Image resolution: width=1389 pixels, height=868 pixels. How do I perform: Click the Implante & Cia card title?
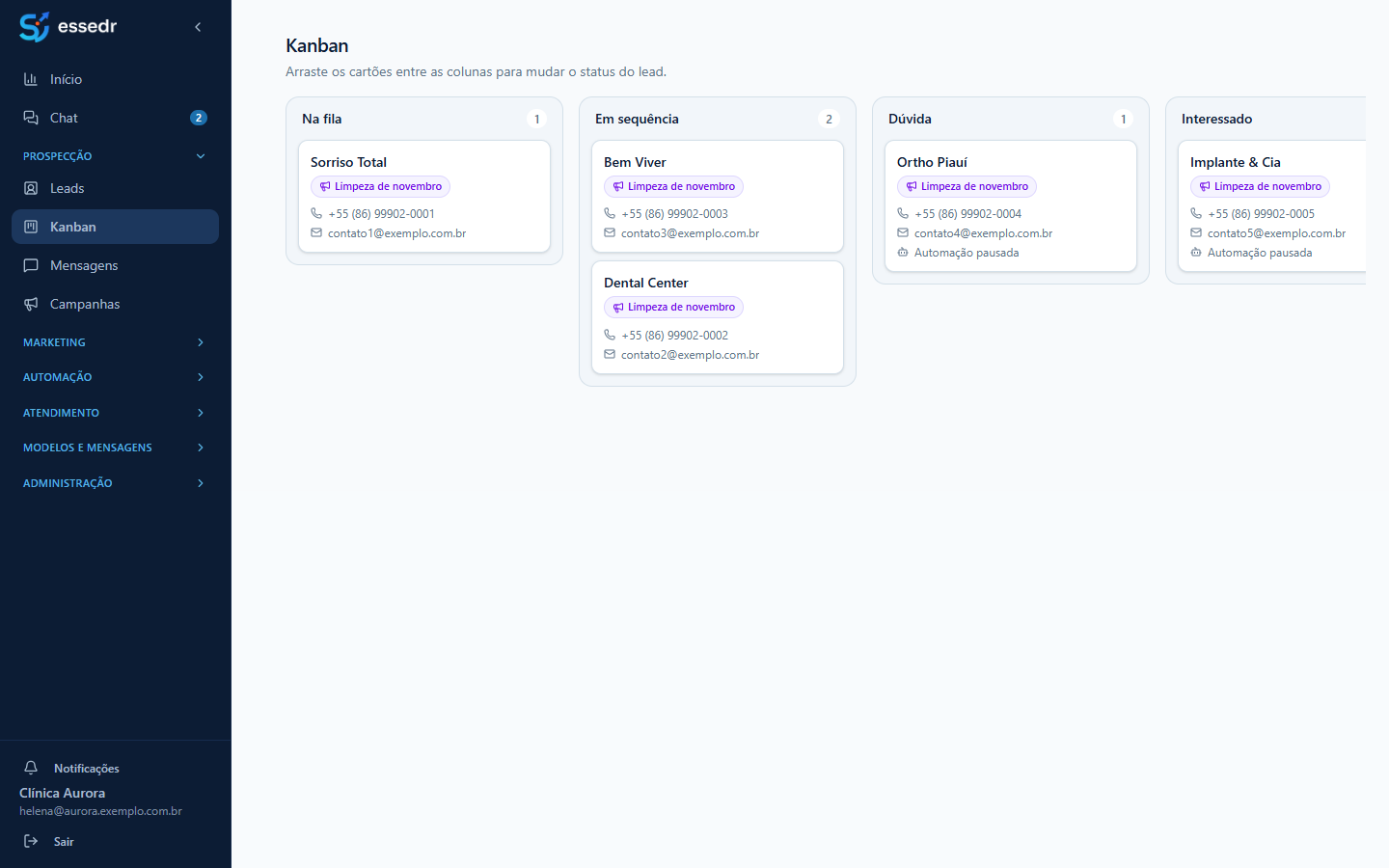pos(1236,162)
